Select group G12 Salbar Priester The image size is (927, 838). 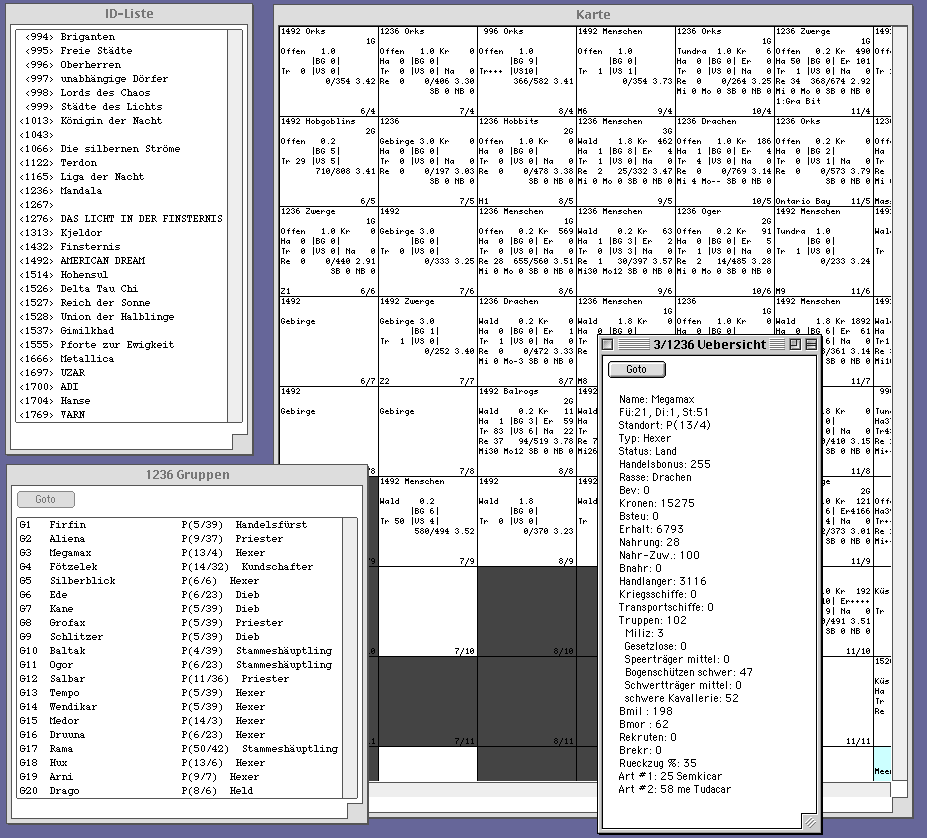coord(179,680)
